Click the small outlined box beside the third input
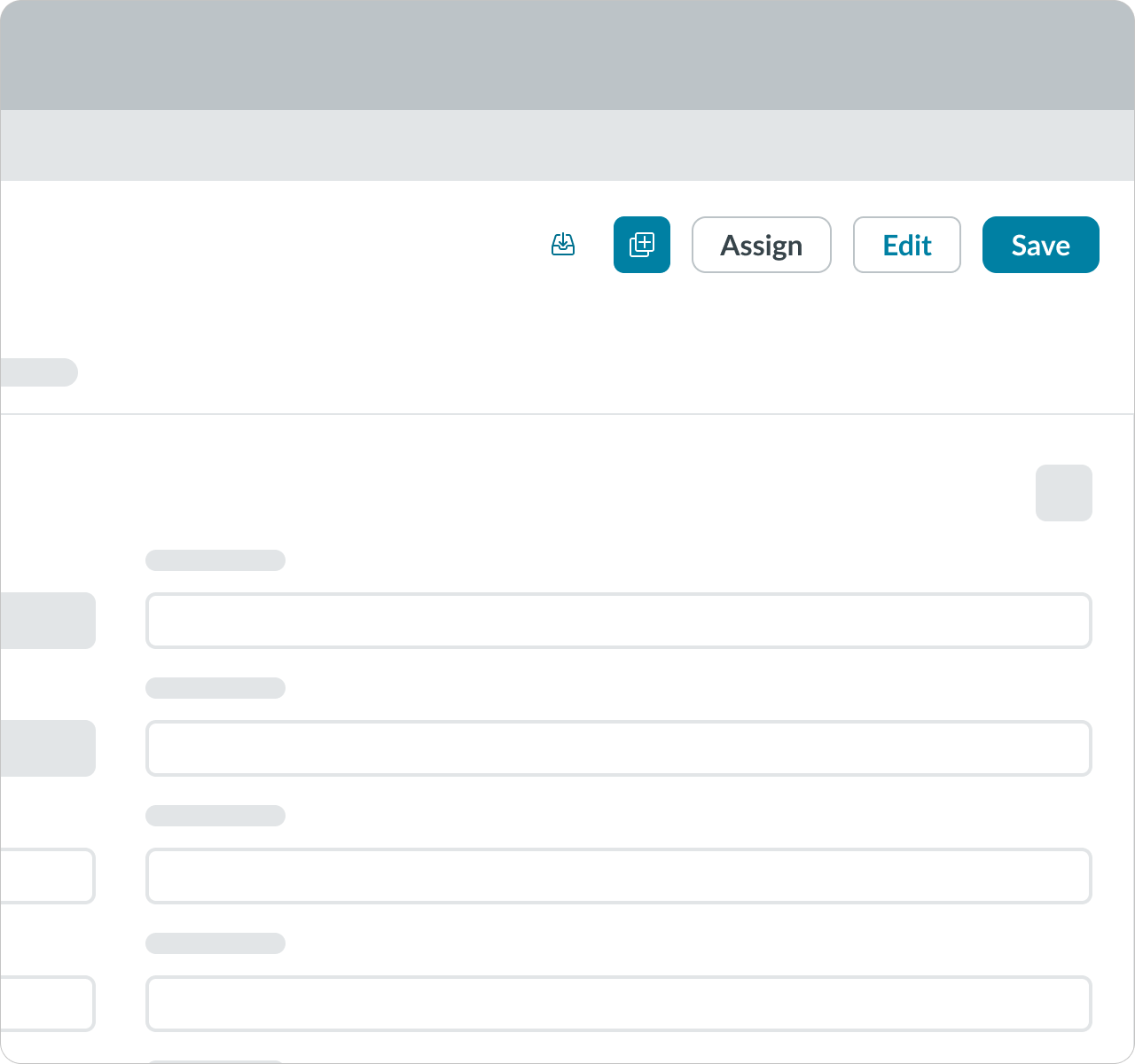Screen dimensions: 1135x1064 click(x=48, y=876)
